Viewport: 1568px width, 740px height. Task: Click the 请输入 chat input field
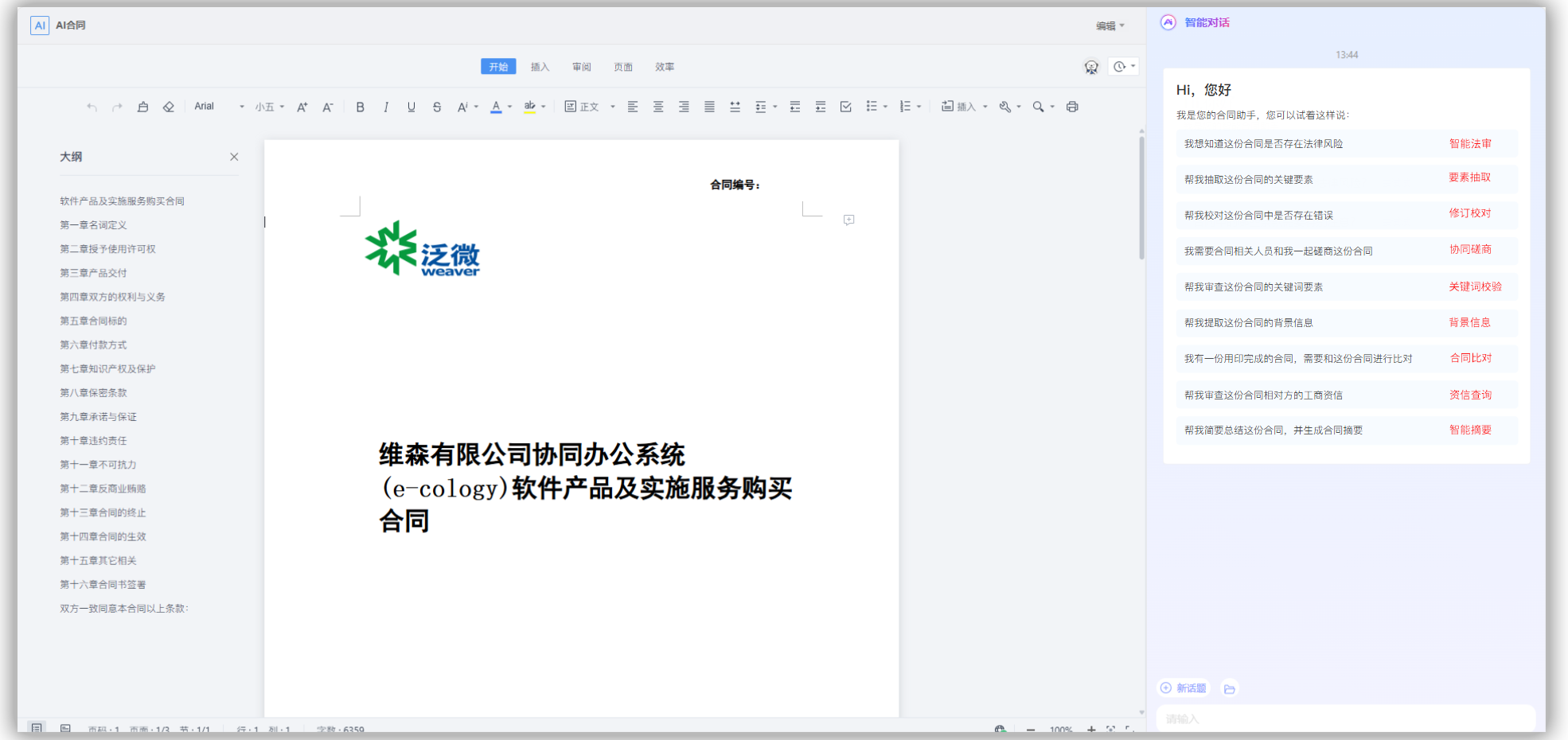point(1345,719)
